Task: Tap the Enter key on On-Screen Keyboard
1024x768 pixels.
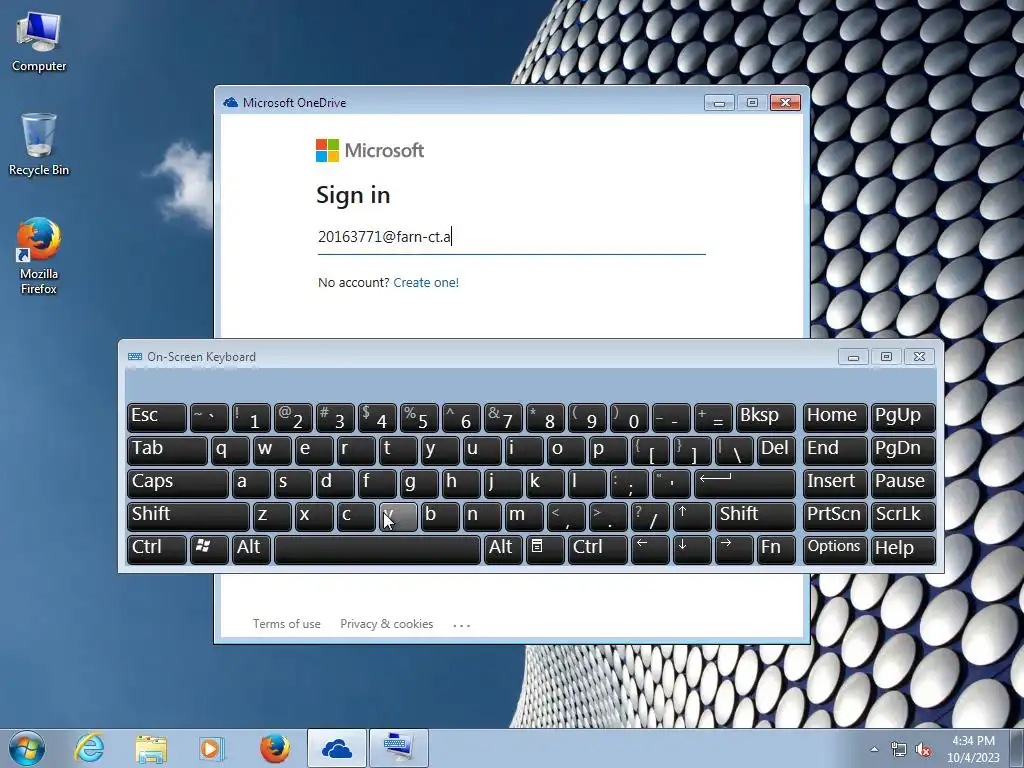Action: tap(744, 483)
